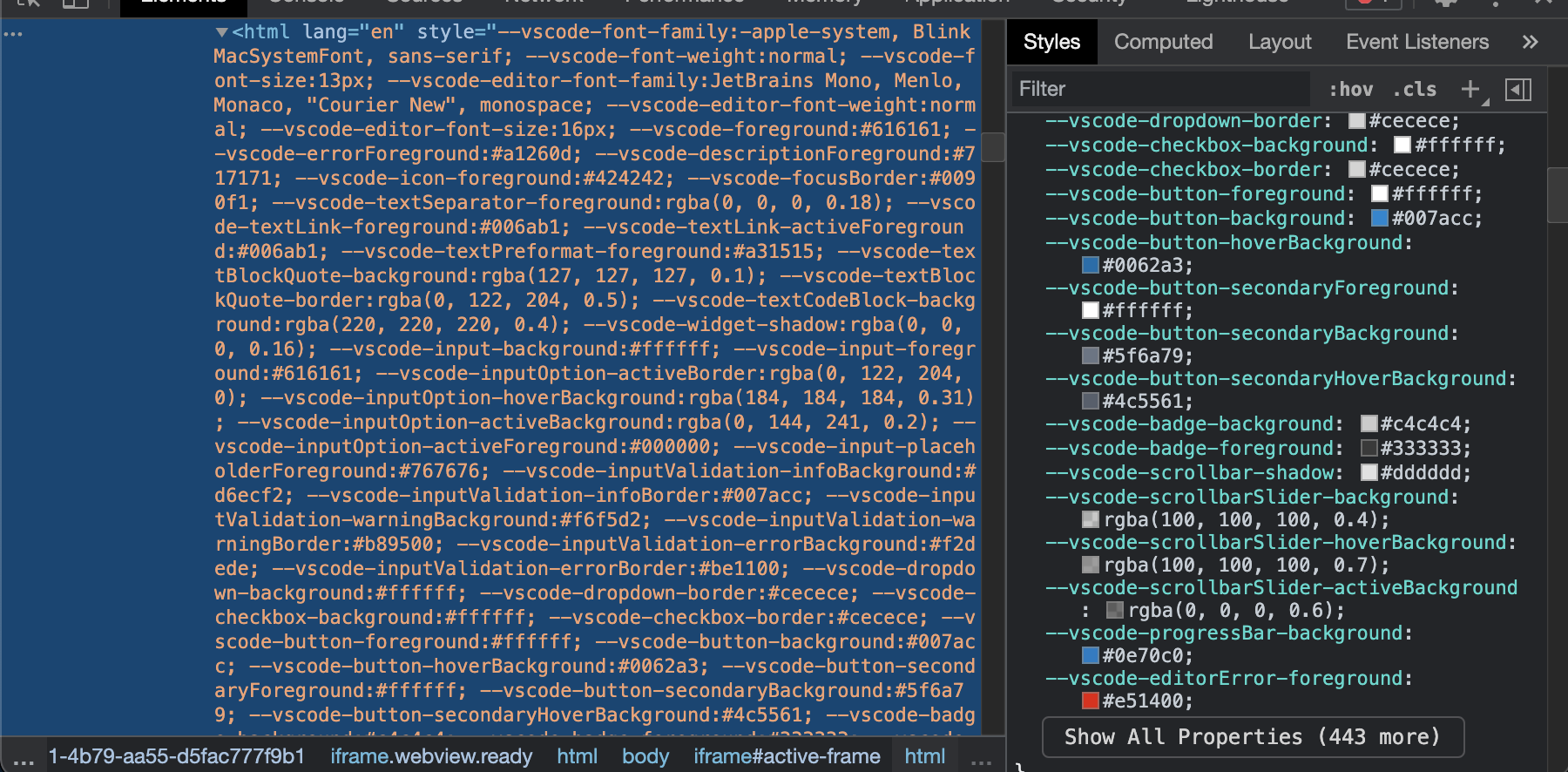Click the Styles pane scrollbar thumb
Screen dimensions: 1568x772
tap(1558, 196)
